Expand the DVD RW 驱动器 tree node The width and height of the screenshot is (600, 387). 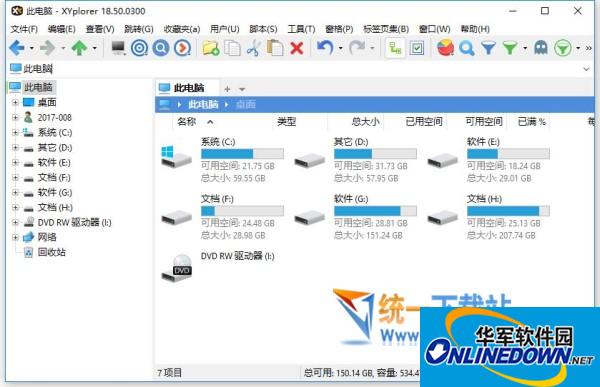pos(15,222)
